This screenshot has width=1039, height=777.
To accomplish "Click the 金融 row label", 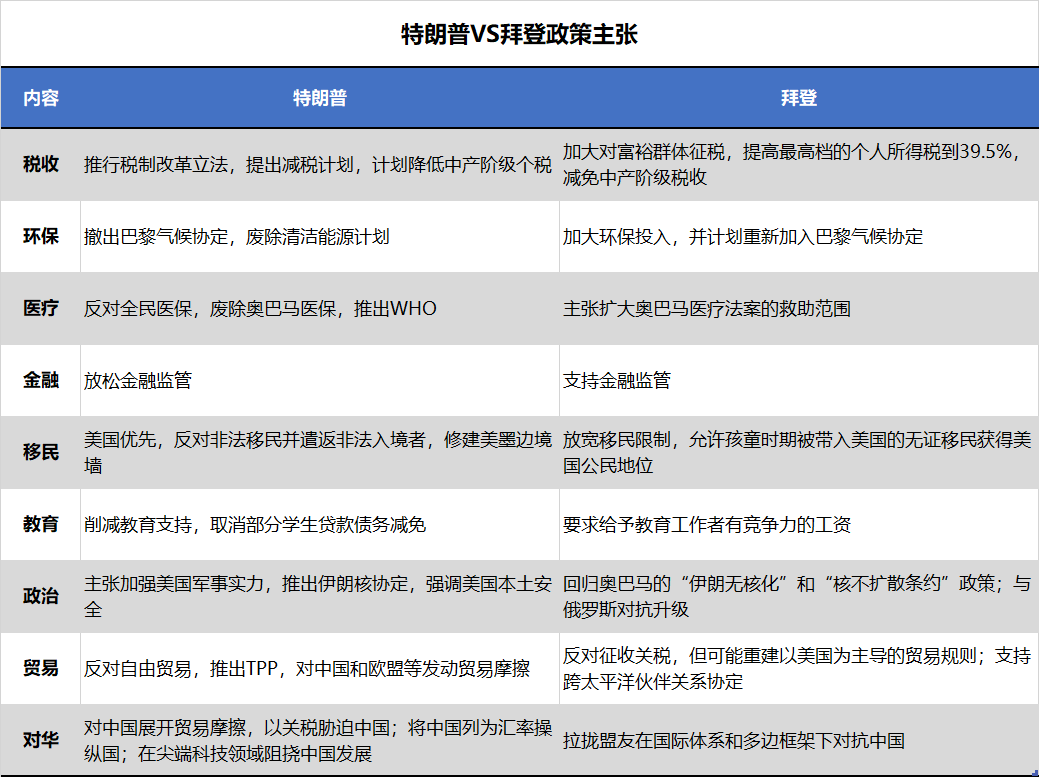I will [x=41, y=380].
